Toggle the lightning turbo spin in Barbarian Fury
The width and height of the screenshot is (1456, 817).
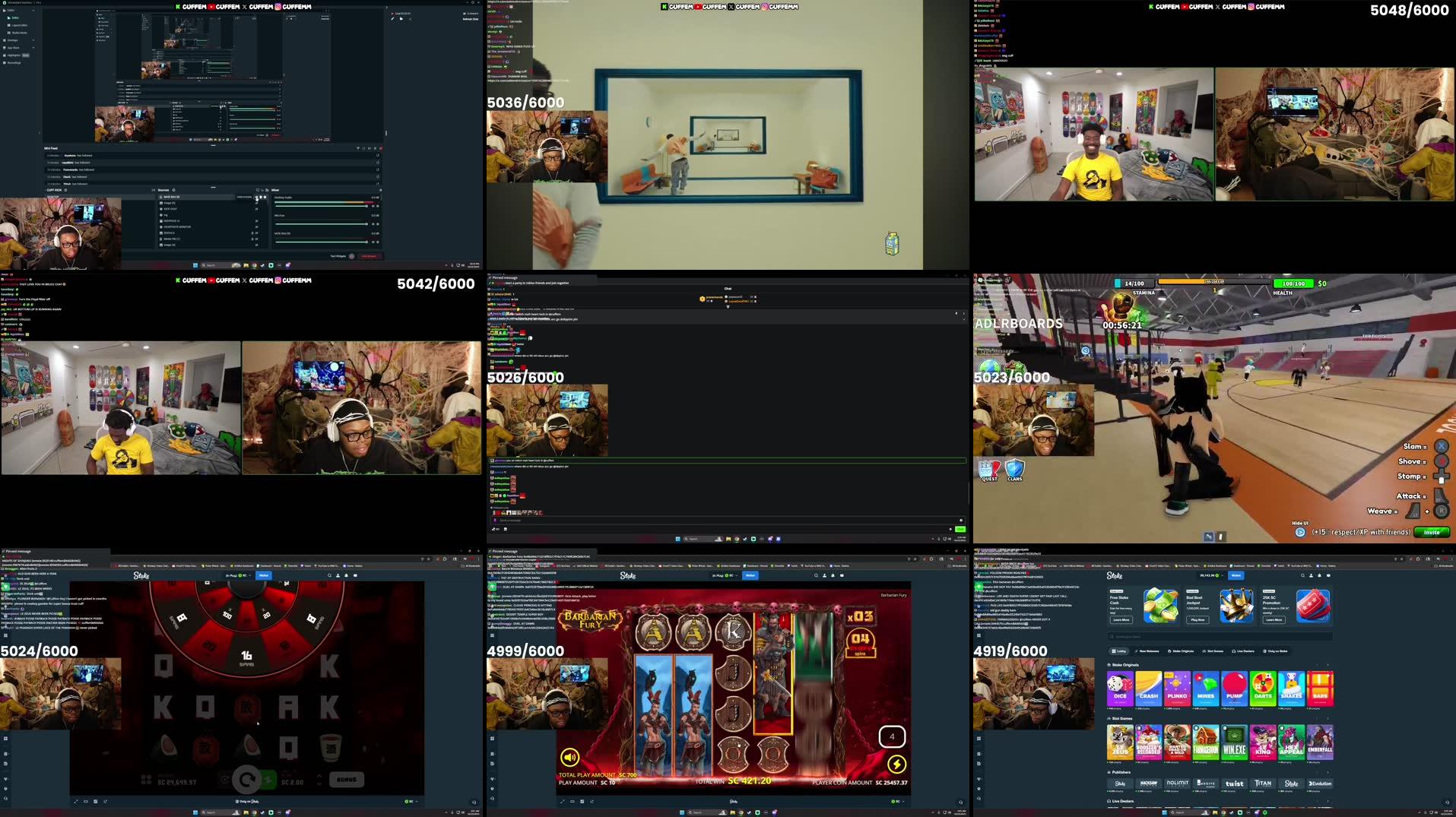[896, 764]
